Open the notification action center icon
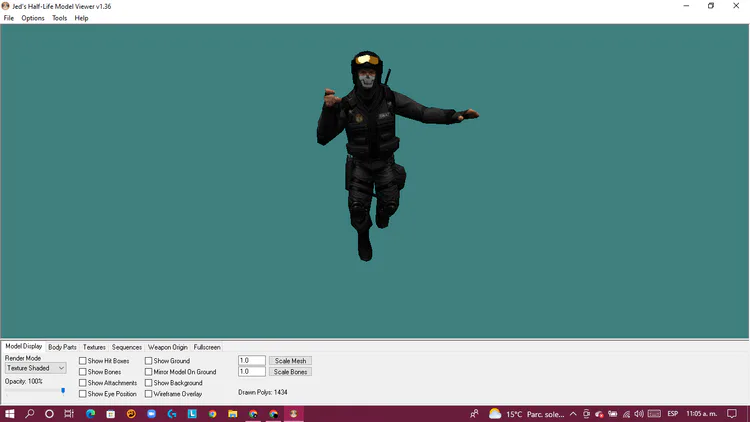This screenshot has height=422, width=750. [x=732, y=414]
